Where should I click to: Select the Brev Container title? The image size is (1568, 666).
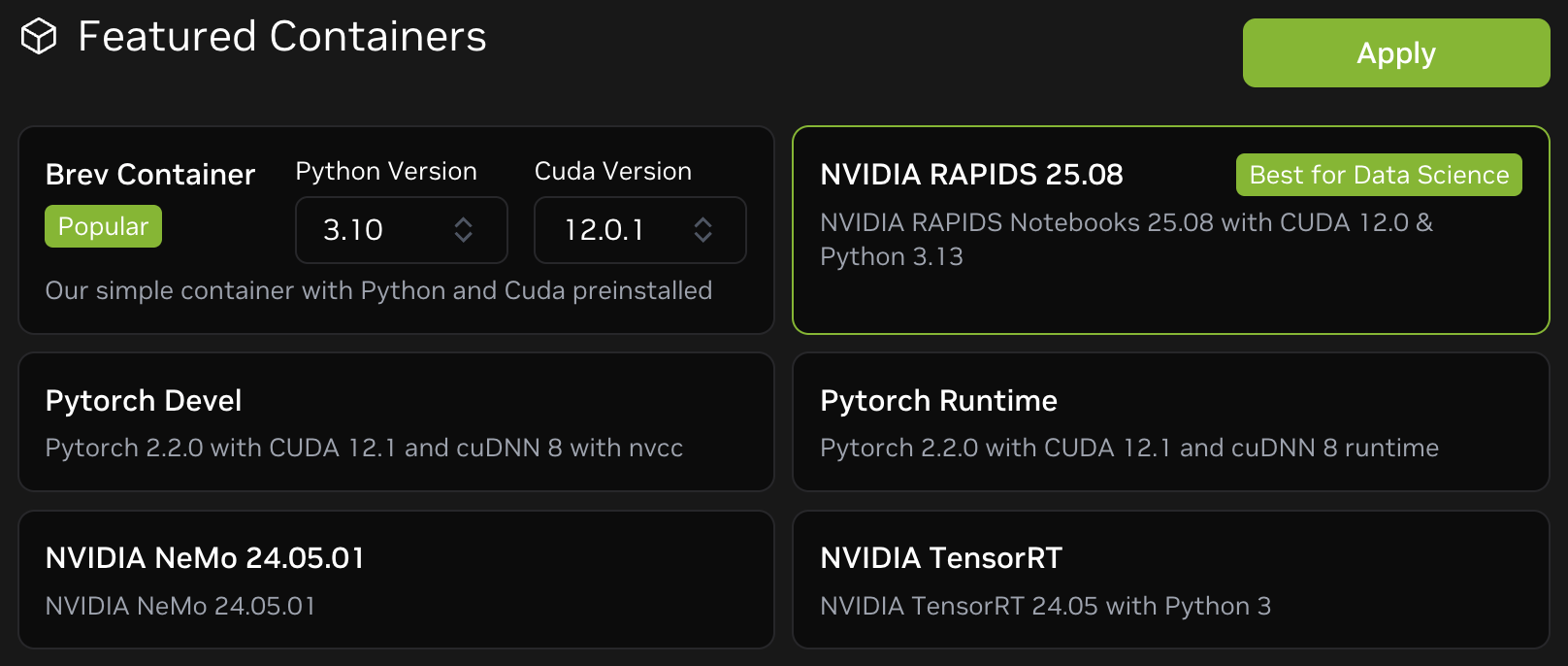tap(150, 175)
